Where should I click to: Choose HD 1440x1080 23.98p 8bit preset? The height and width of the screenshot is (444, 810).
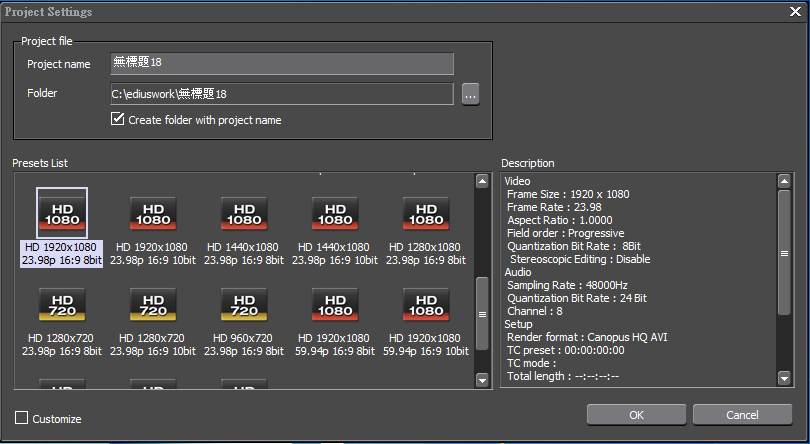pyautogui.click(x=243, y=213)
